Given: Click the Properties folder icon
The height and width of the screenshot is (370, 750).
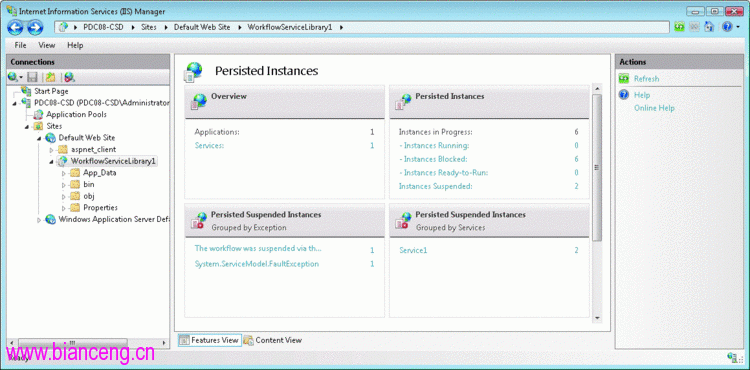Looking at the screenshot, I should pos(75,208).
